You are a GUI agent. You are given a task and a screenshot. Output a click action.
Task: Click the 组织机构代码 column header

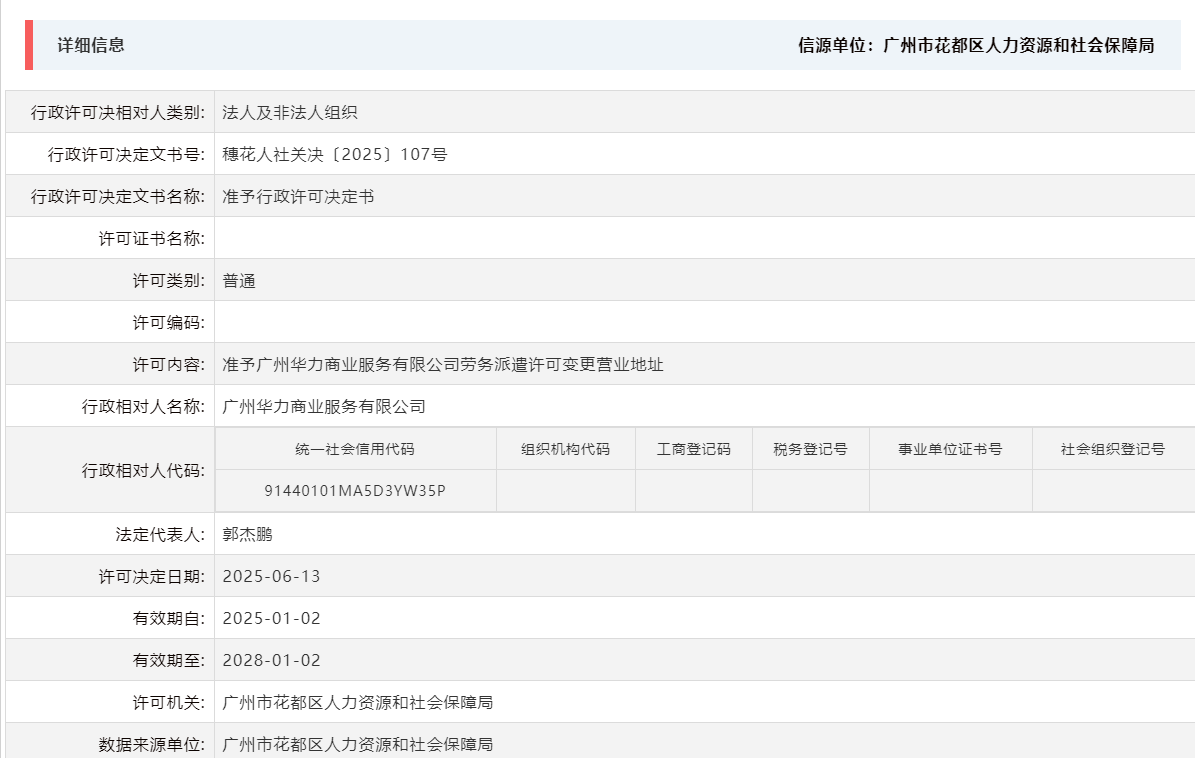point(566,448)
